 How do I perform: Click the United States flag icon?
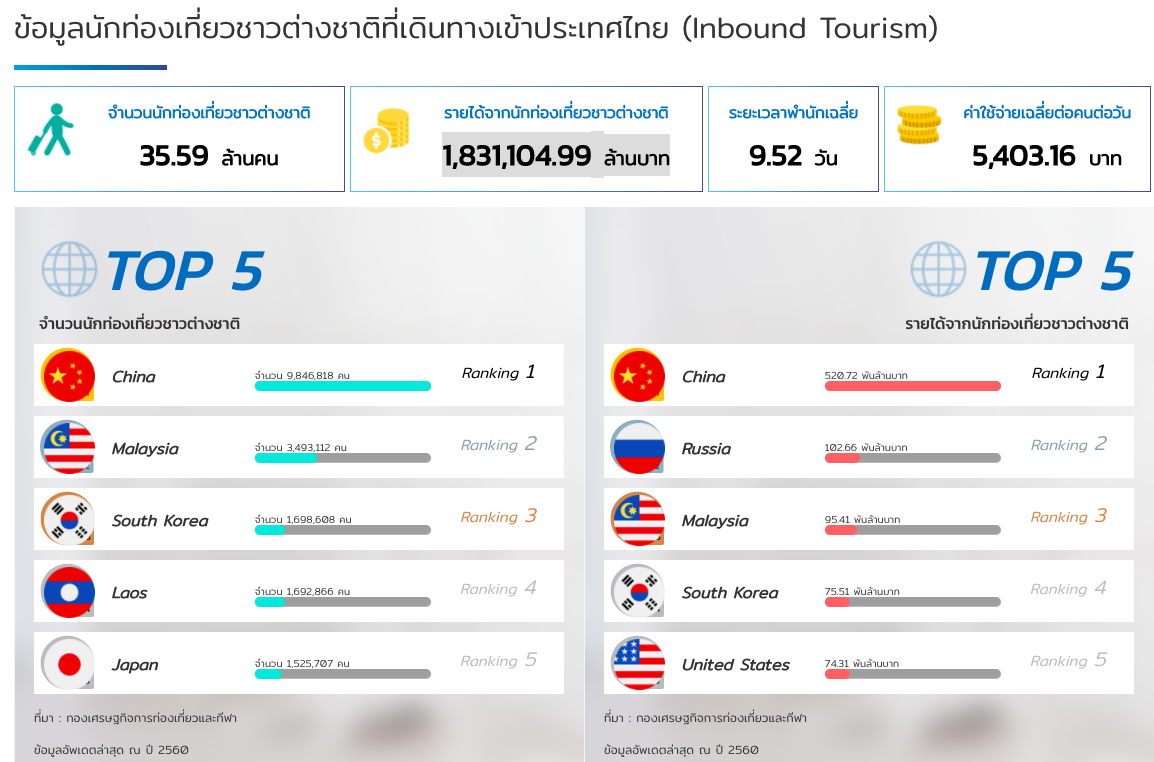(x=638, y=663)
